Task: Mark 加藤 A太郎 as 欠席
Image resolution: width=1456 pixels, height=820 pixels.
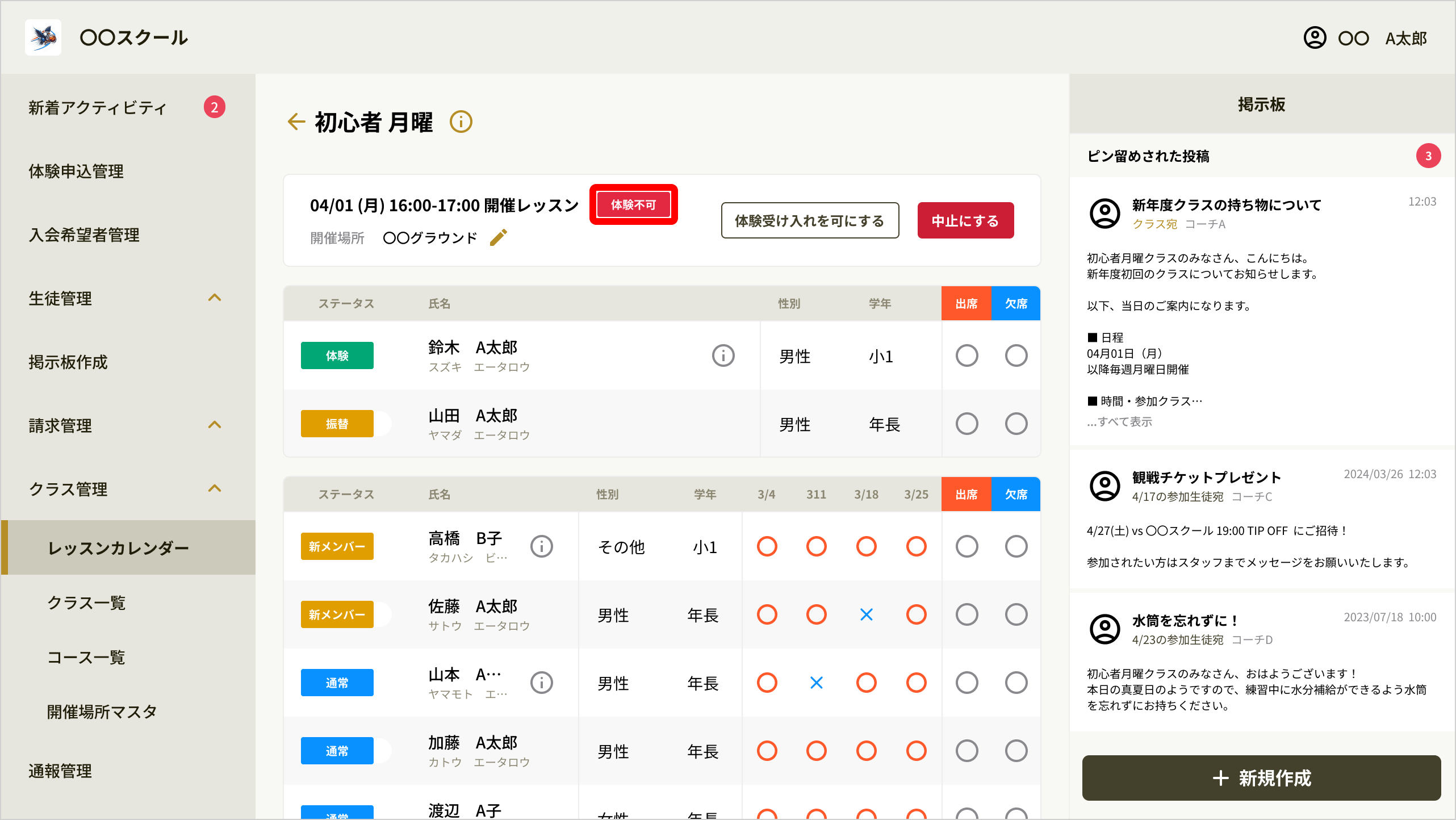Action: tap(1016, 751)
